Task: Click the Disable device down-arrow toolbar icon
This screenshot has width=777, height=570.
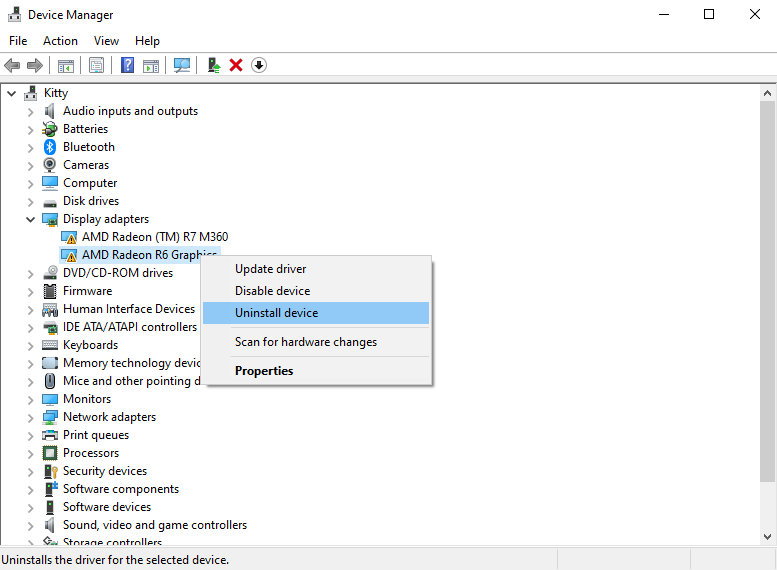Action: (x=259, y=65)
